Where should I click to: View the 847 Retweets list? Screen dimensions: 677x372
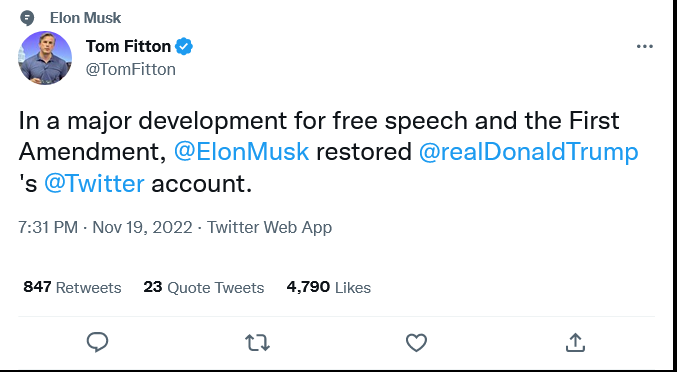pyautogui.click(x=72, y=287)
